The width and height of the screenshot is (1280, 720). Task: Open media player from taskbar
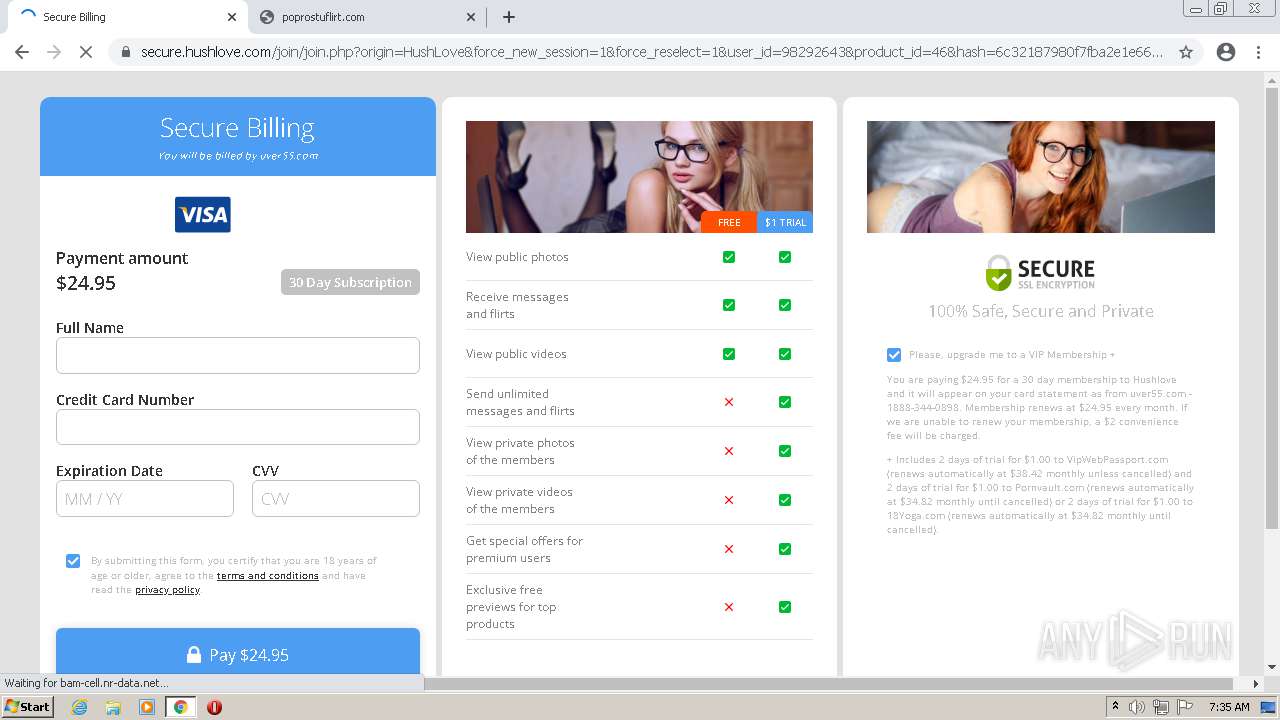click(147, 707)
